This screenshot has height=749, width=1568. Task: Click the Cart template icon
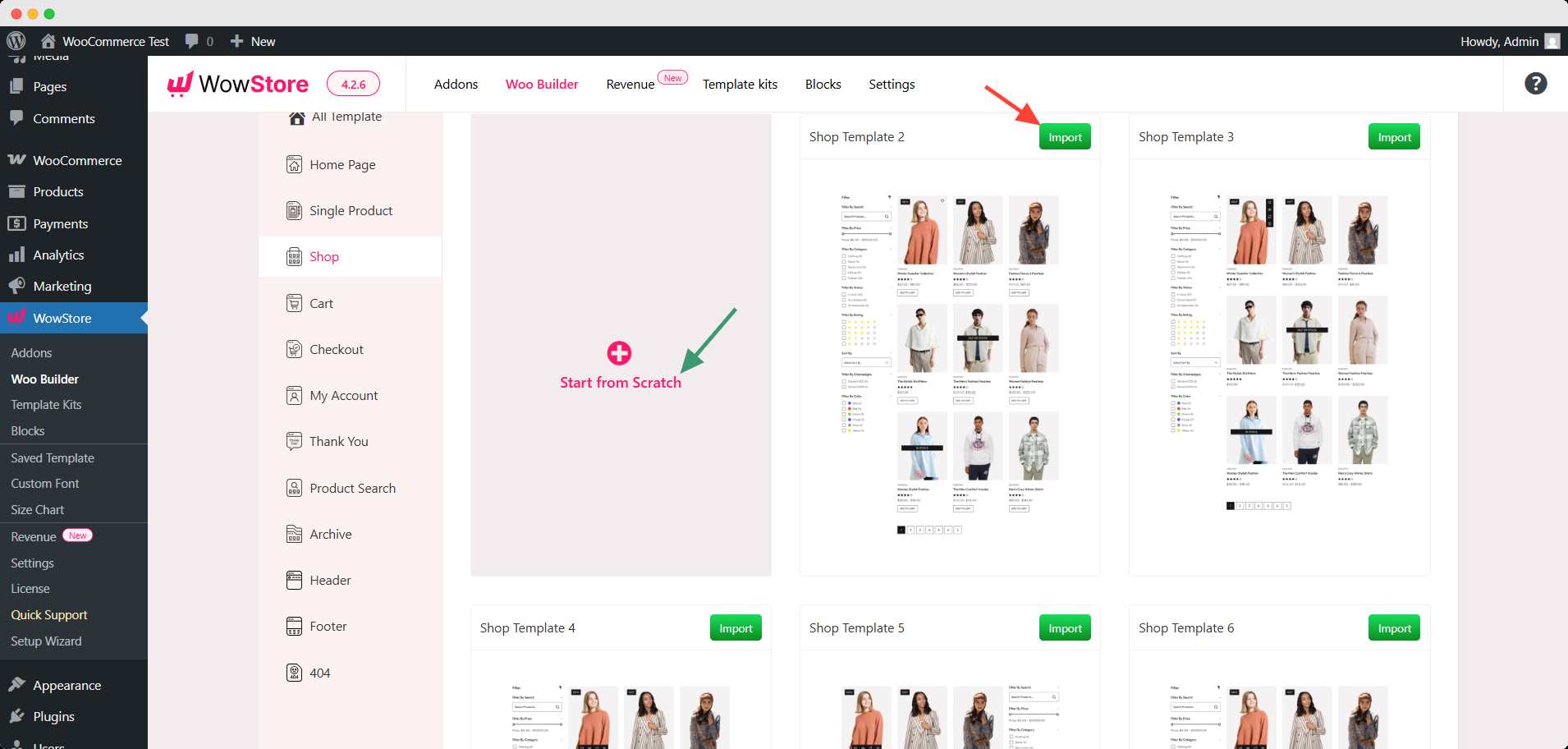coord(294,303)
